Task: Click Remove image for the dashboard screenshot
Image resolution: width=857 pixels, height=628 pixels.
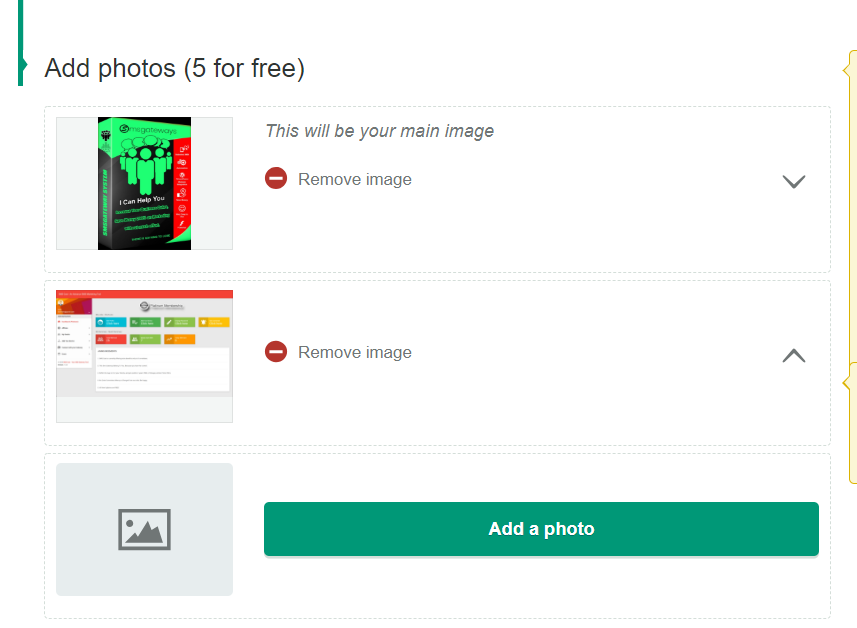Action: [x=355, y=353]
